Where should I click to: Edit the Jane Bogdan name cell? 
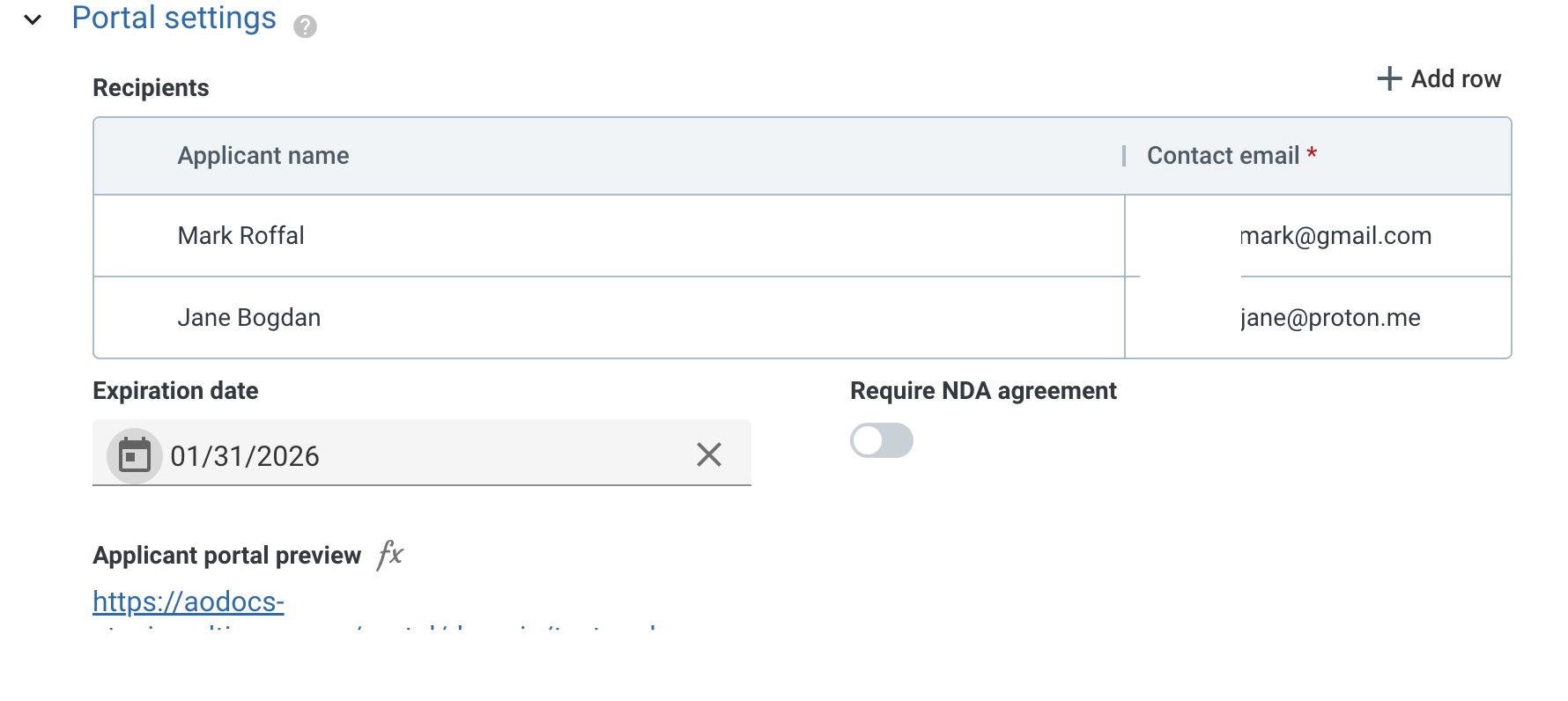click(x=610, y=318)
